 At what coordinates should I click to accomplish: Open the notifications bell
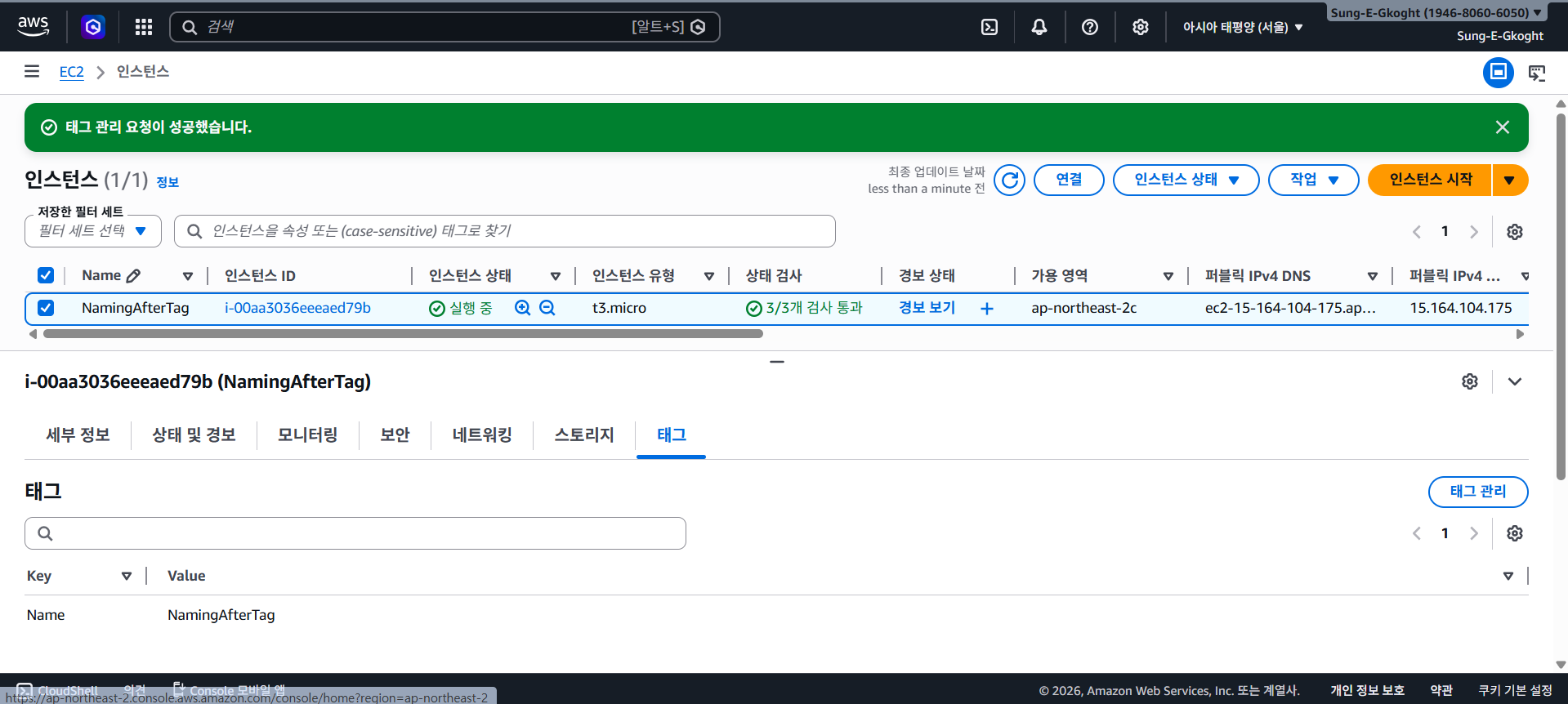pyautogui.click(x=1039, y=27)
